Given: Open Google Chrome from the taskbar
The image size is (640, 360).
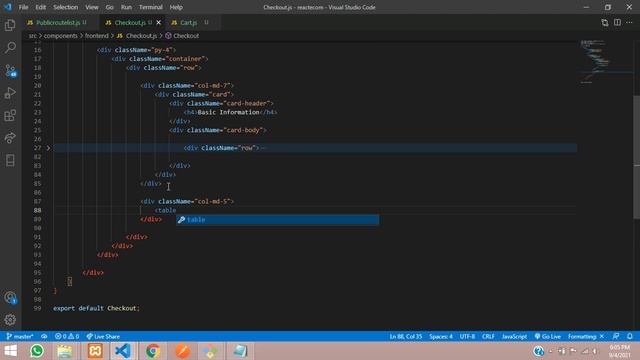Looking at the screenshot, I should point(153,351).
